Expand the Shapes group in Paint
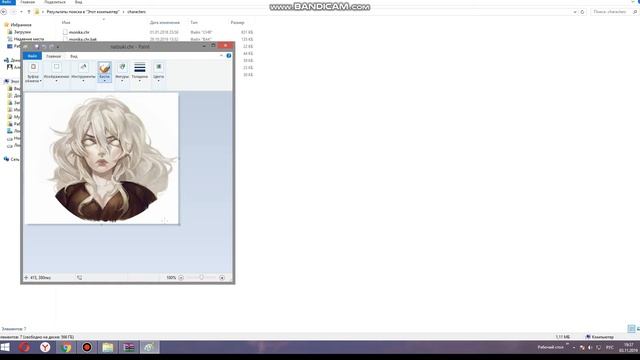Screen dimensions: 640x360 pyautogui.click(x=122, y=73)
